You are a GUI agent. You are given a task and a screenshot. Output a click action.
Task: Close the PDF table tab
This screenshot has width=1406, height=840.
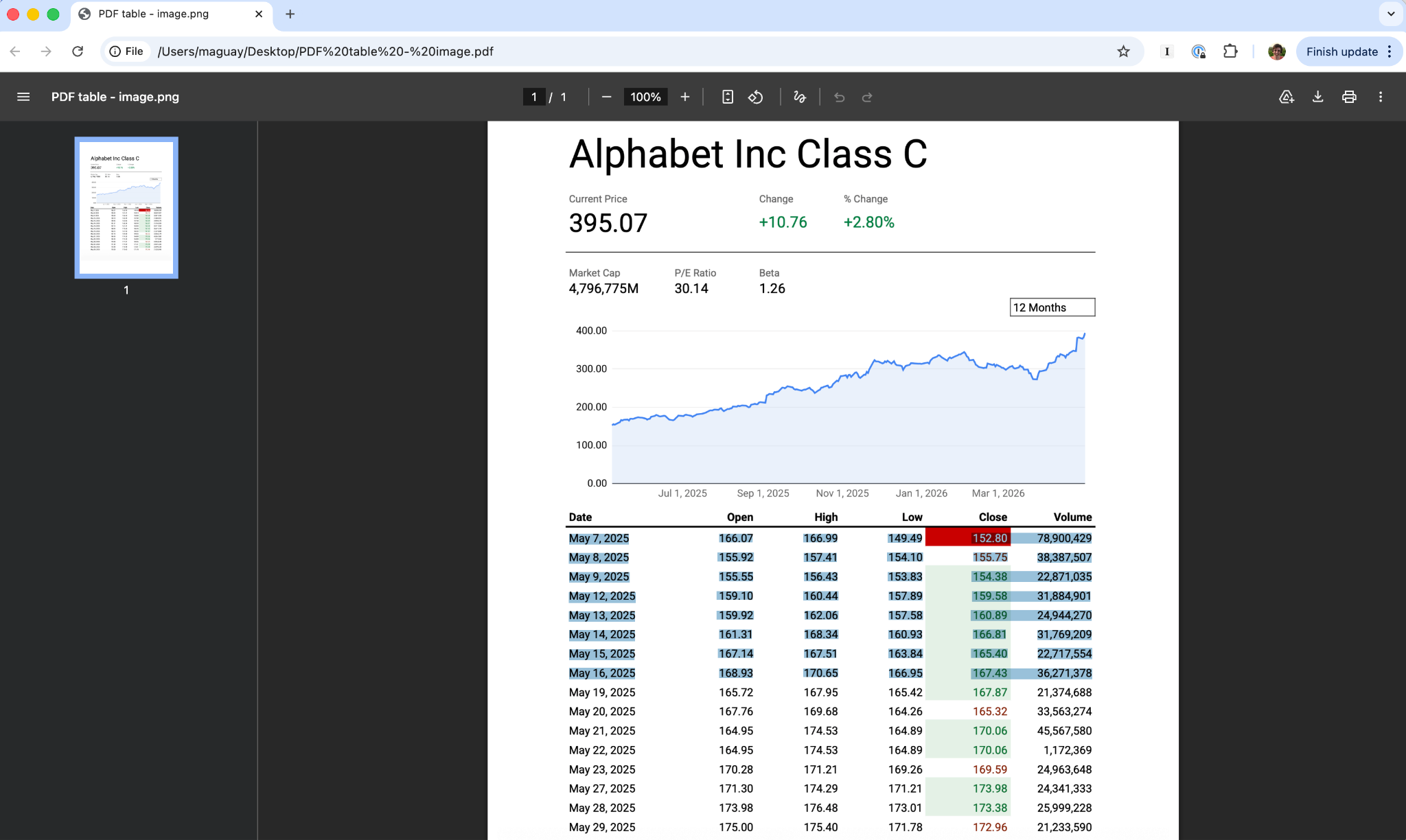point(259,14)
